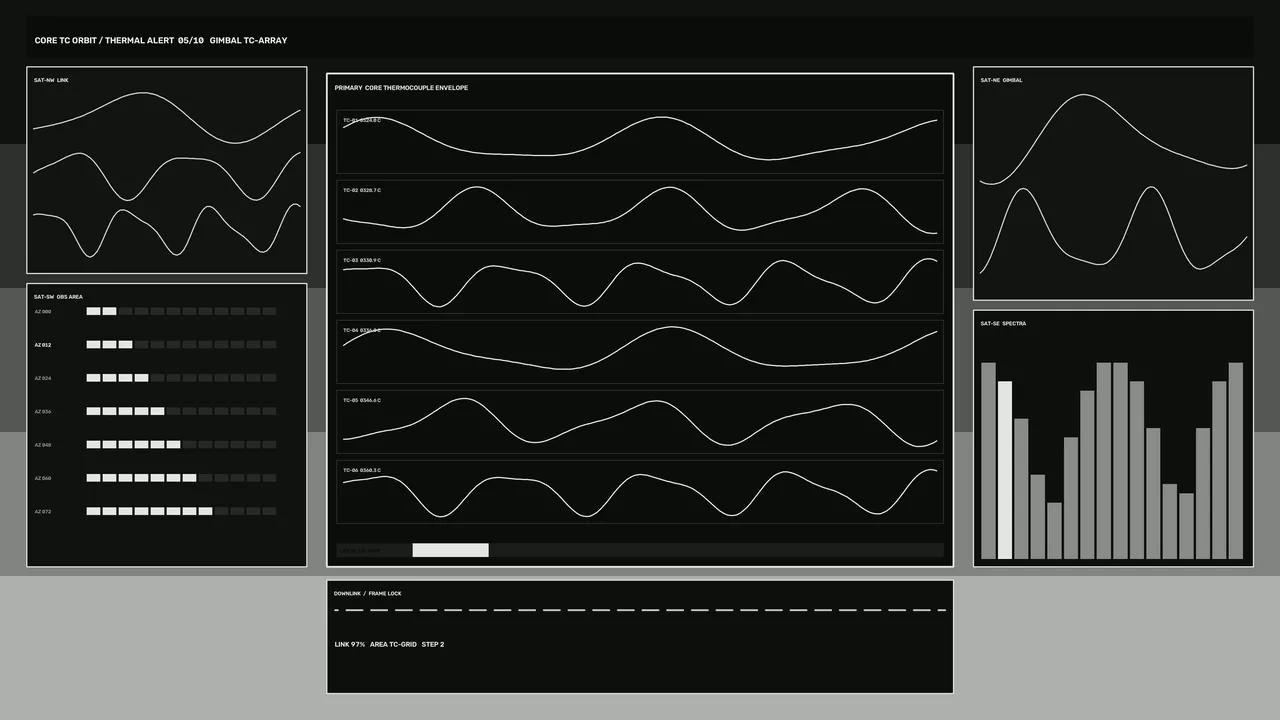Select the TC-02 0328.7 C label
This screenshot has width=1280, height=720.
[362, 190]
